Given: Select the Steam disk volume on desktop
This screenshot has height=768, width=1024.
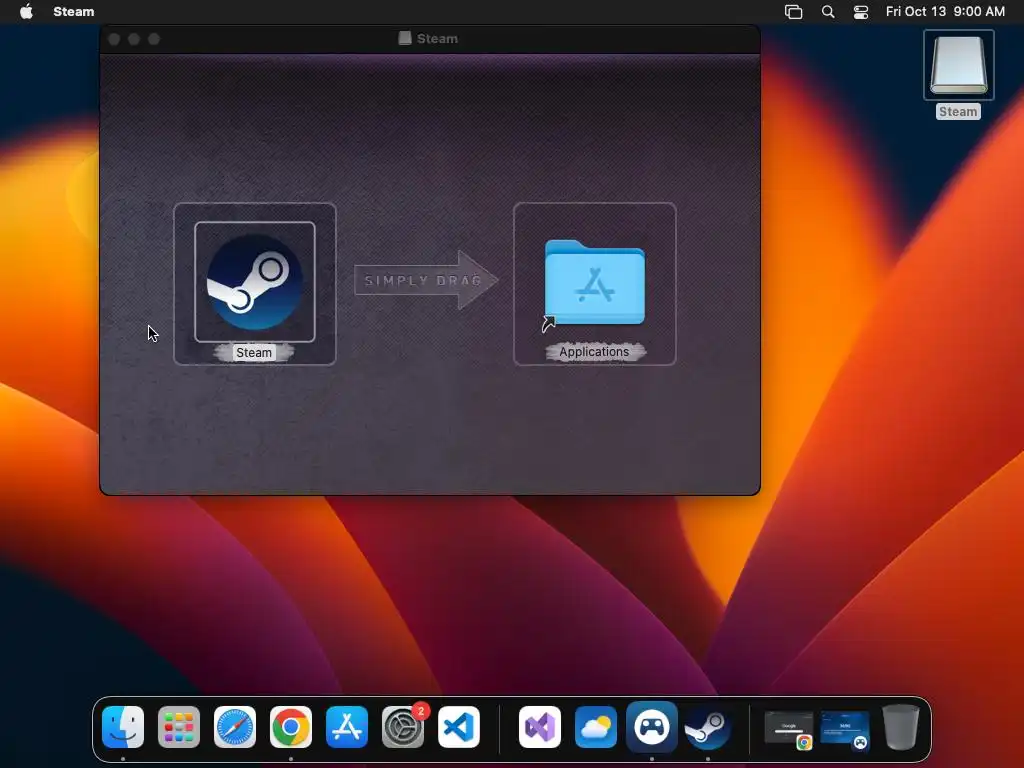Looking at the screenshot, I should (959, 65).
